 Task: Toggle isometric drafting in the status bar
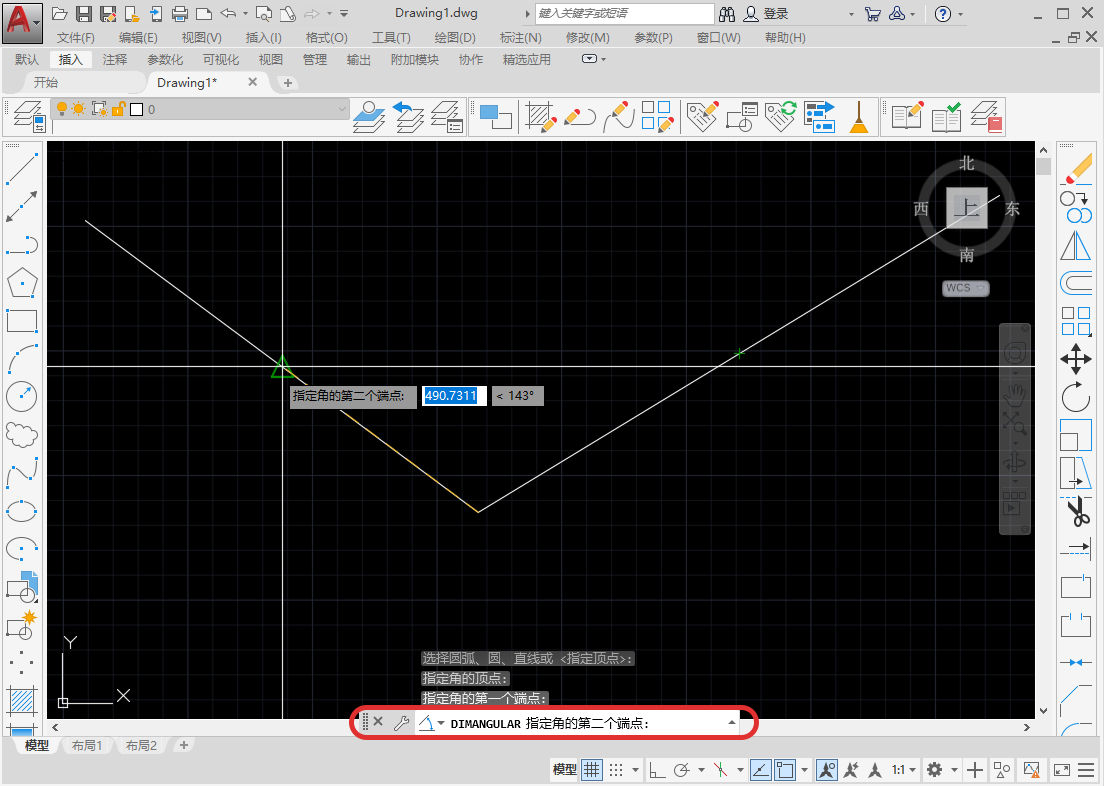[x=720, y=769]
